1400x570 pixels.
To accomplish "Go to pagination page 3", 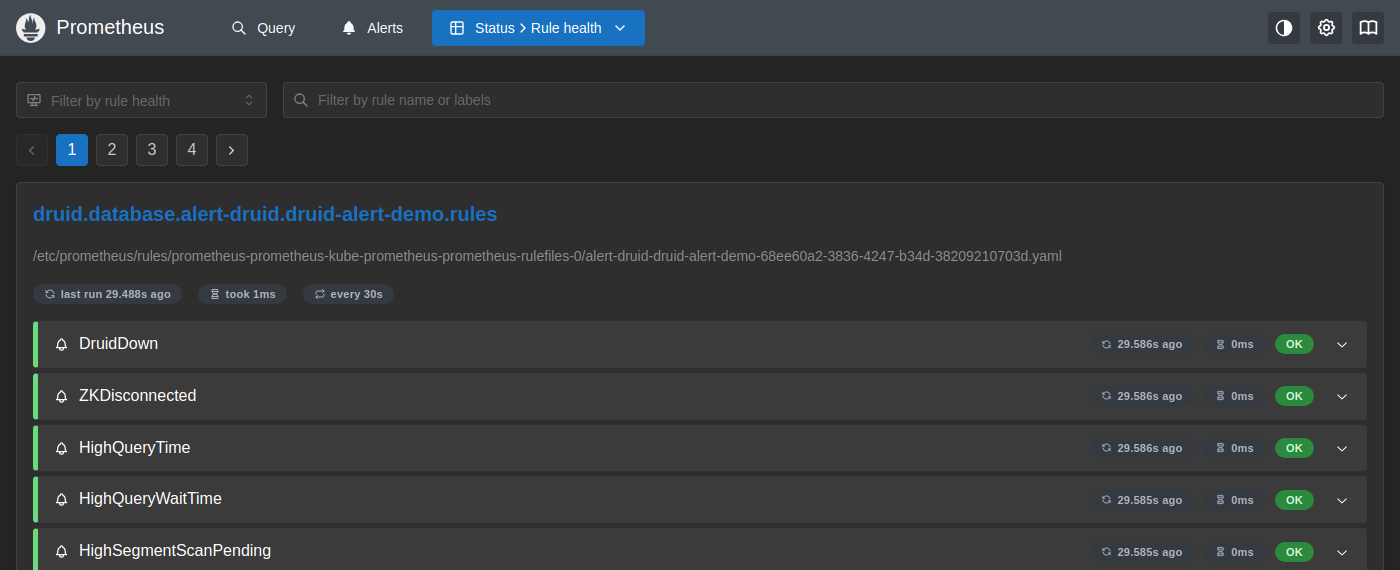I will 152,150.
